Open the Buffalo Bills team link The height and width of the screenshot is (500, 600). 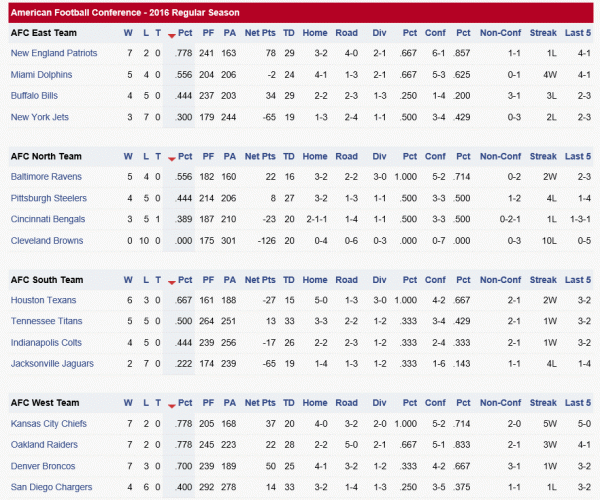pos(34,96)
